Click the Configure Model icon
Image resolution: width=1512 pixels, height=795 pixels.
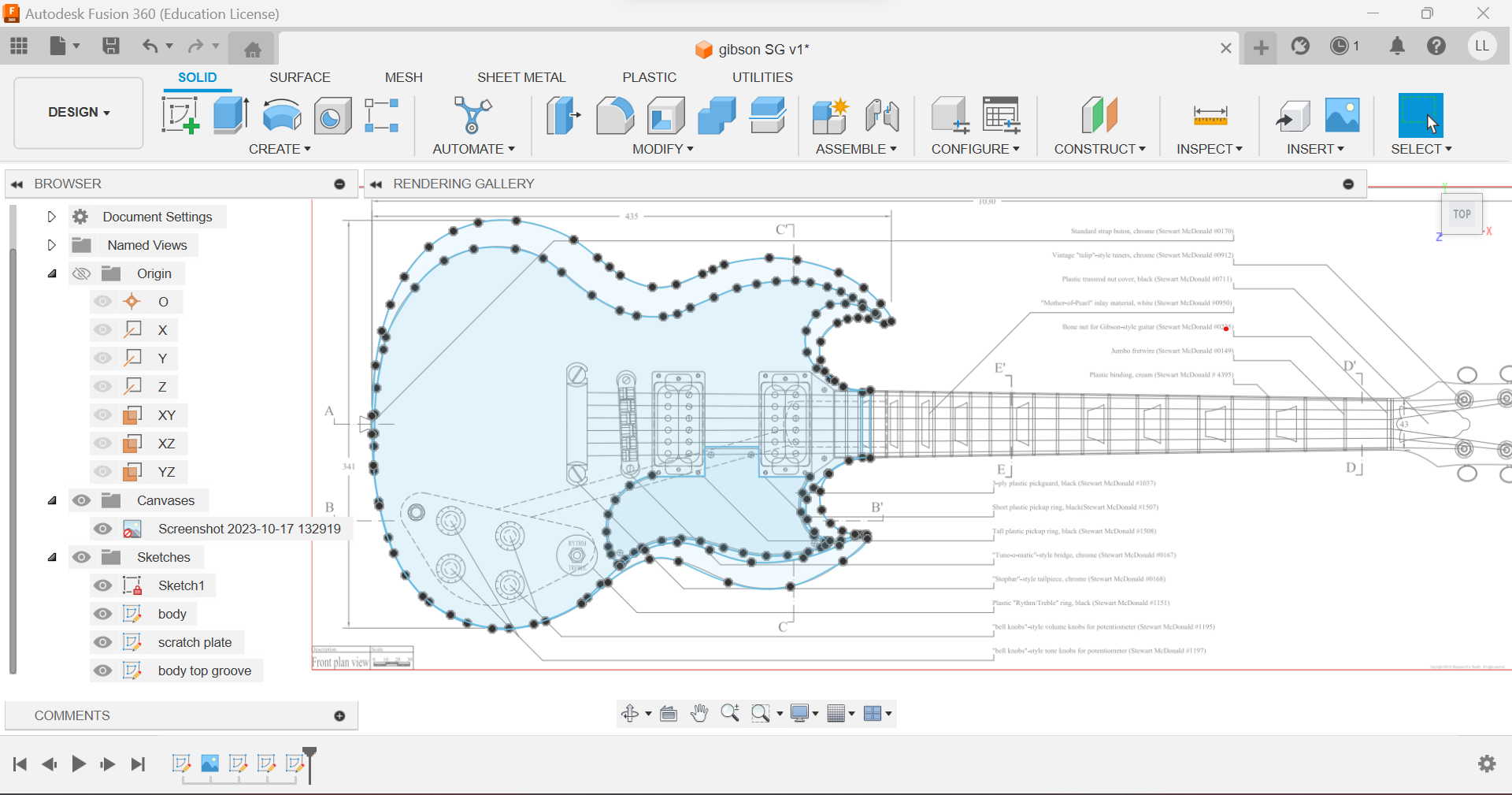pos(950,115)
